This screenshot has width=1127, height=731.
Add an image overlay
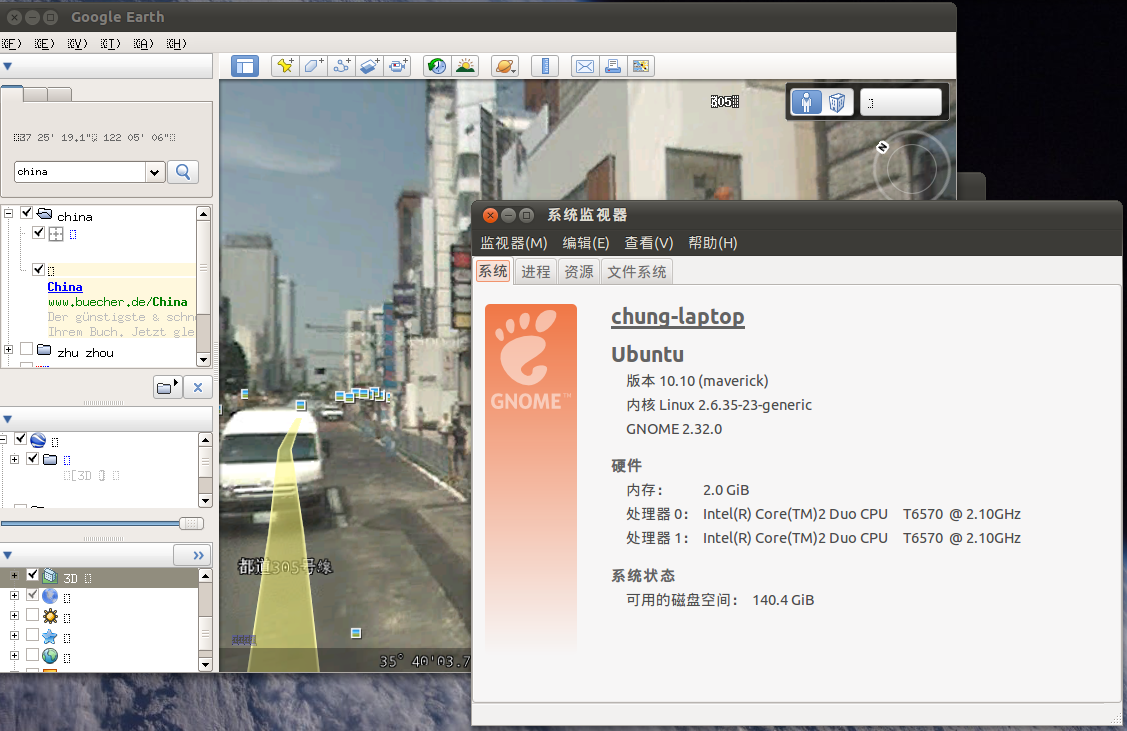click(x=369, y=66)
